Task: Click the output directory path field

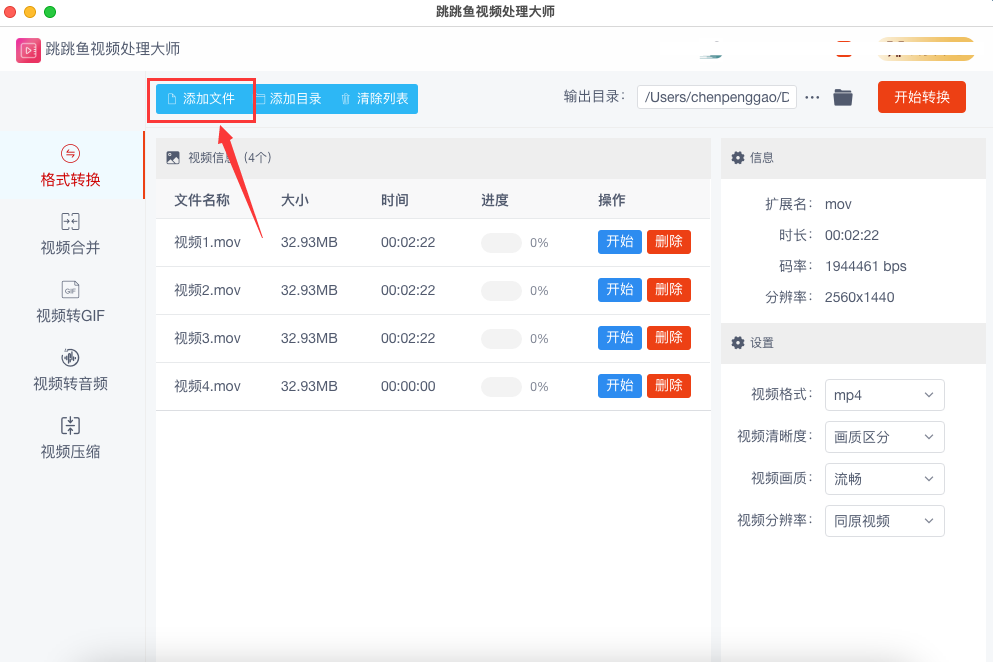Action: click(x=716, y=97)
